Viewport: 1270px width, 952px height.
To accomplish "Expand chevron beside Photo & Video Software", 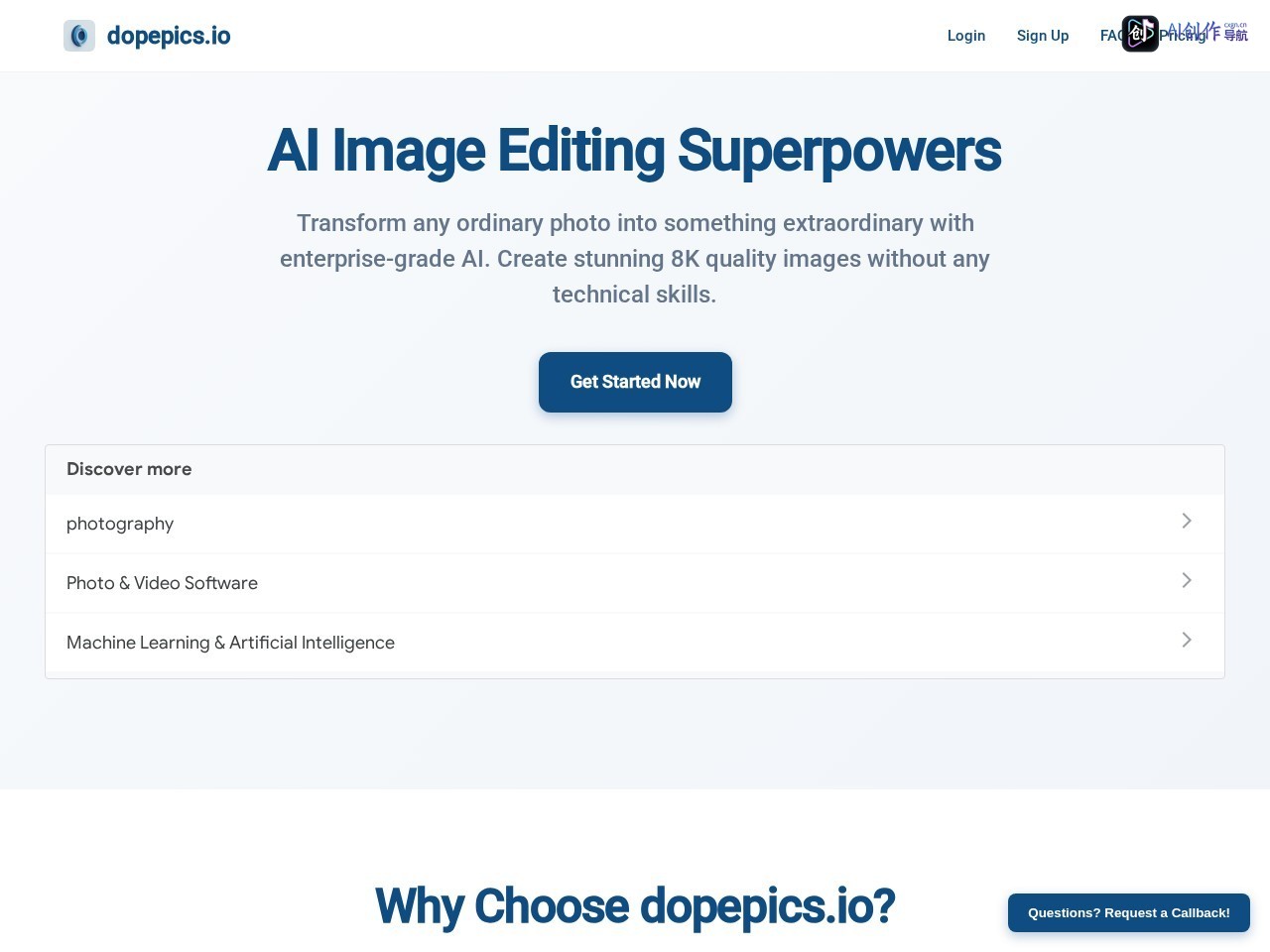I will 1187,580.
